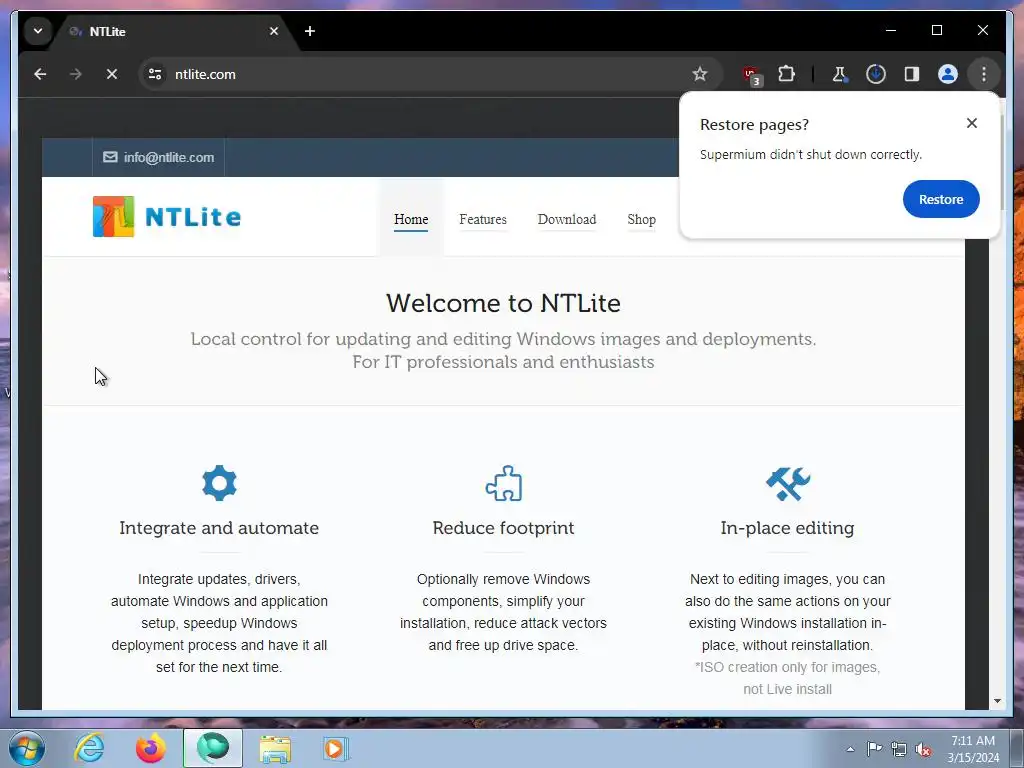
Task: Launch Internet Explorer from taskbar
Action: tap(89, 748)
